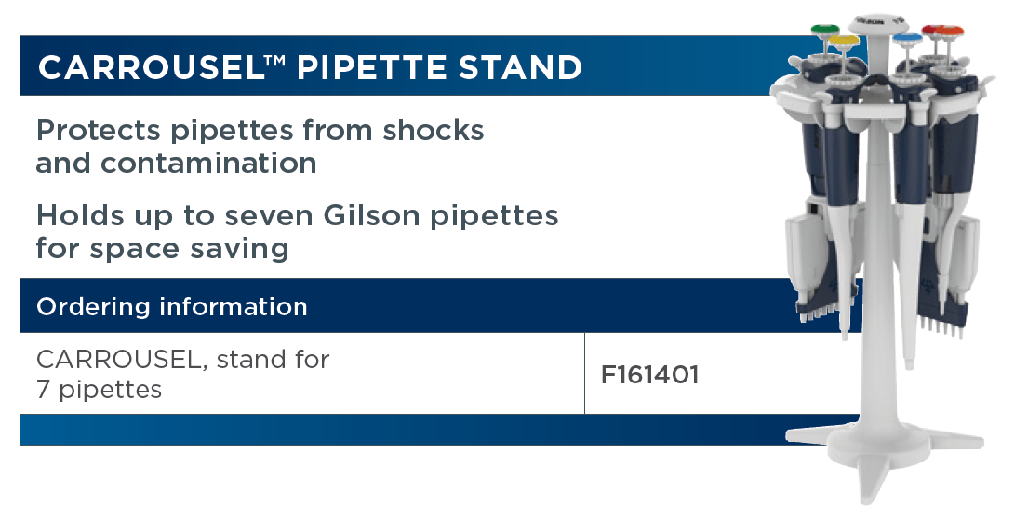Click the carrousel stand top knob

tap(877, 23)
